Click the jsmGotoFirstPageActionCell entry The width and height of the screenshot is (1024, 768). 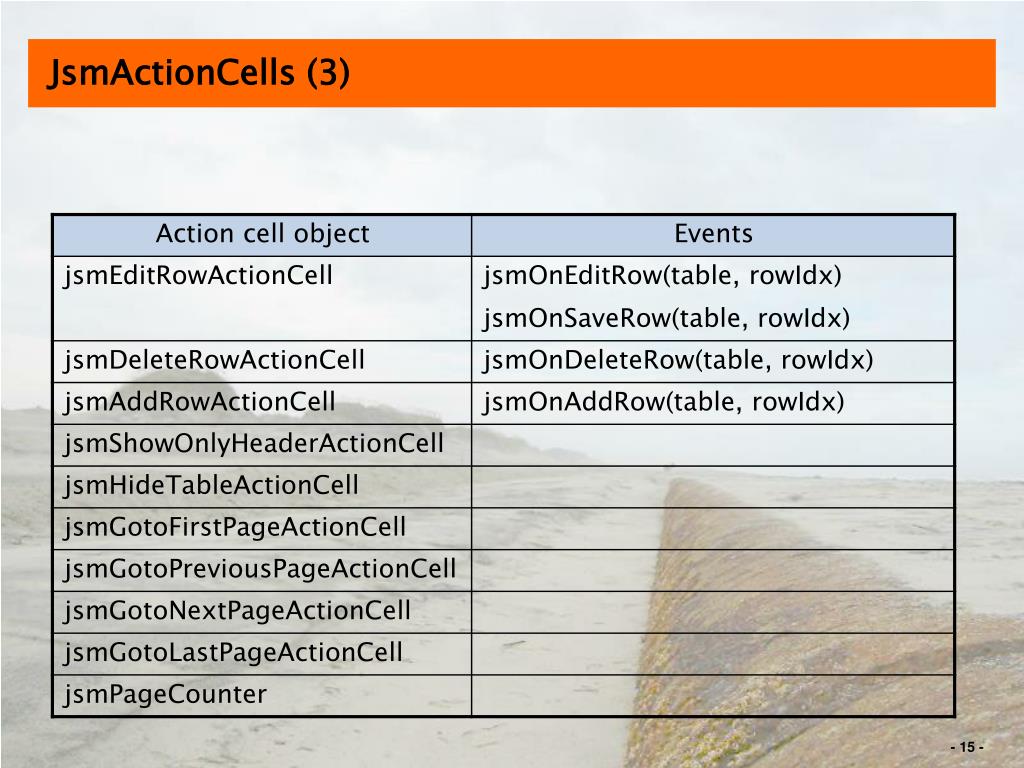235,528
